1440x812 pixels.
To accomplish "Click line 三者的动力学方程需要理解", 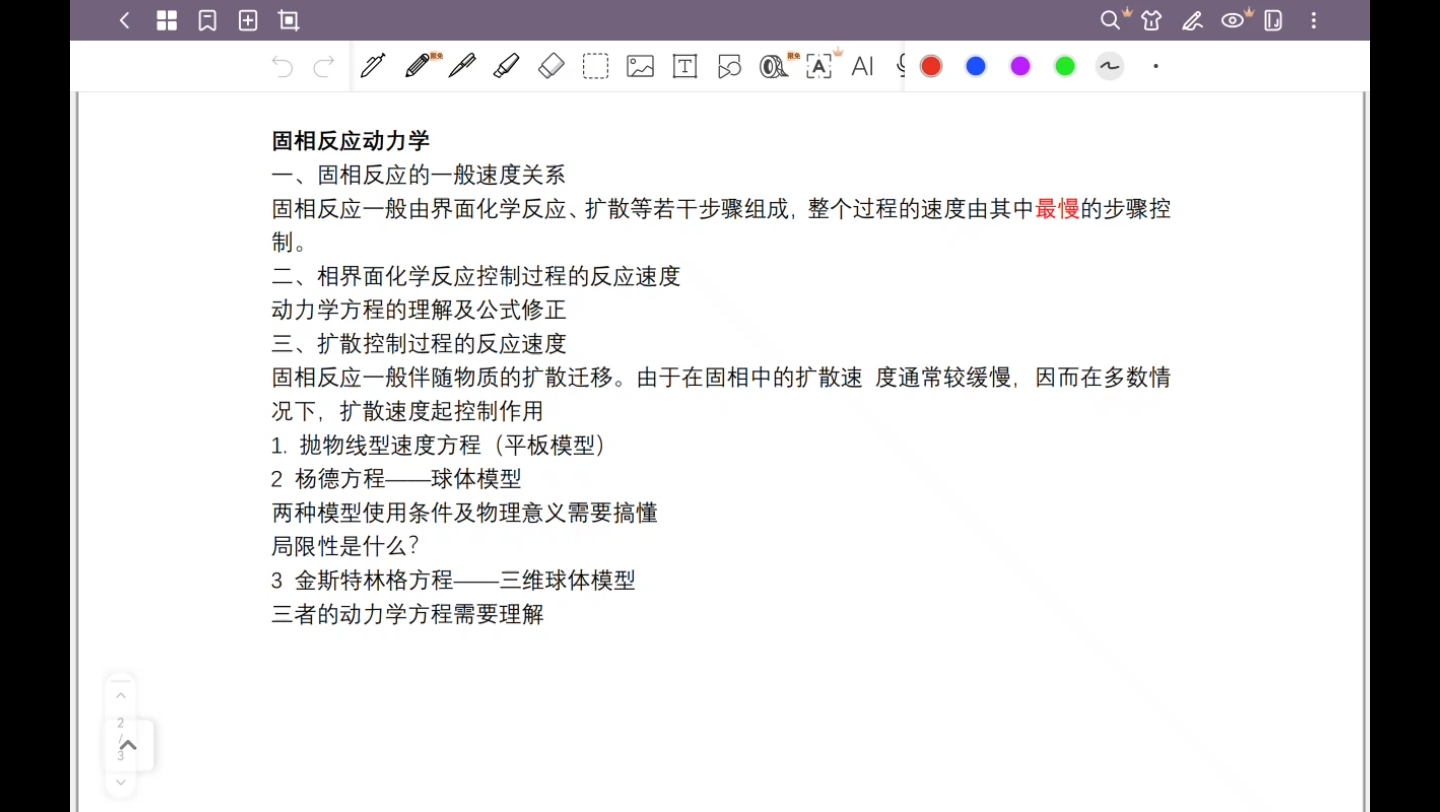I will pos(407,614).
